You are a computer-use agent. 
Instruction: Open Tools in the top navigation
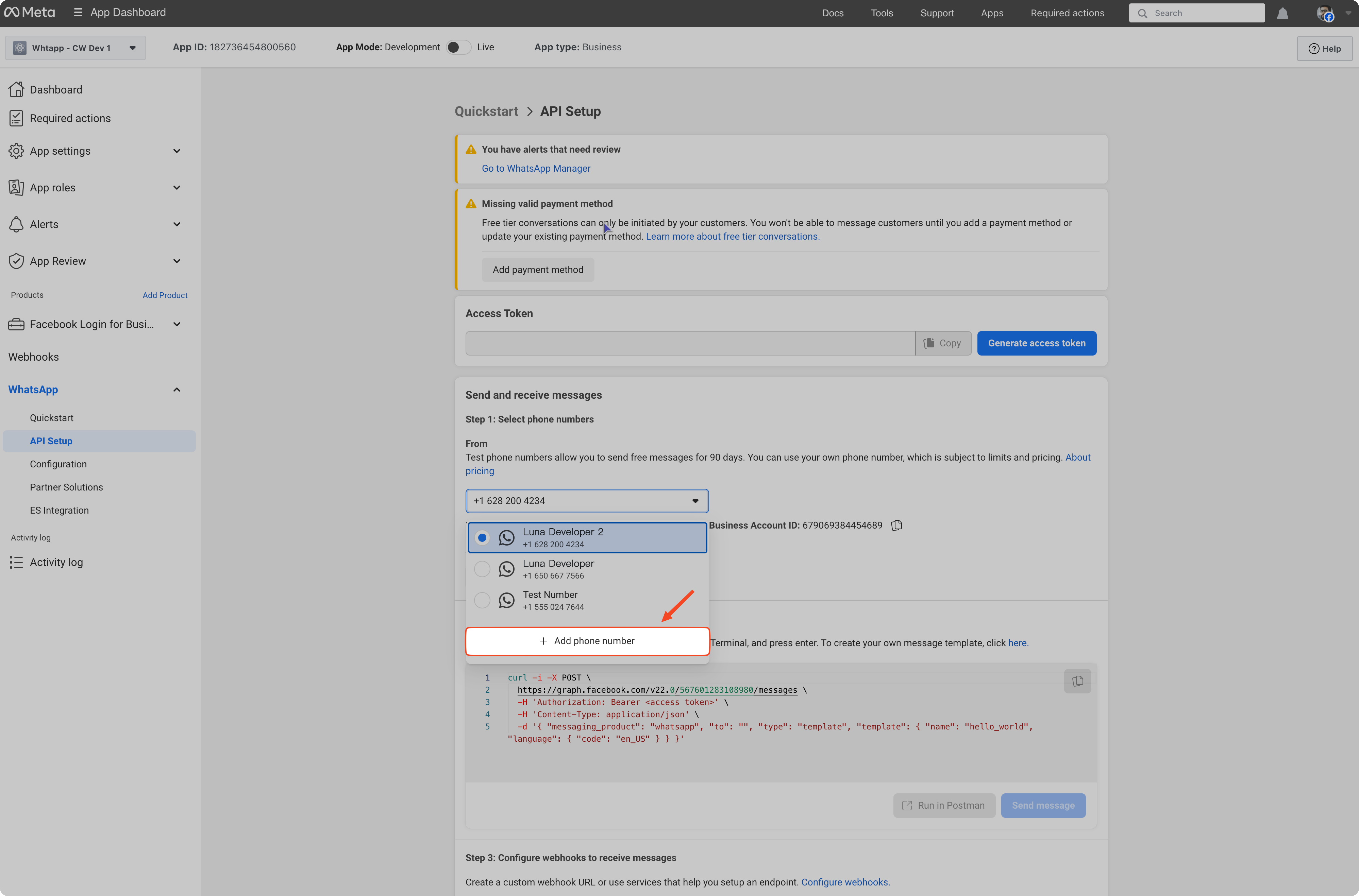(x=882, y=13)
